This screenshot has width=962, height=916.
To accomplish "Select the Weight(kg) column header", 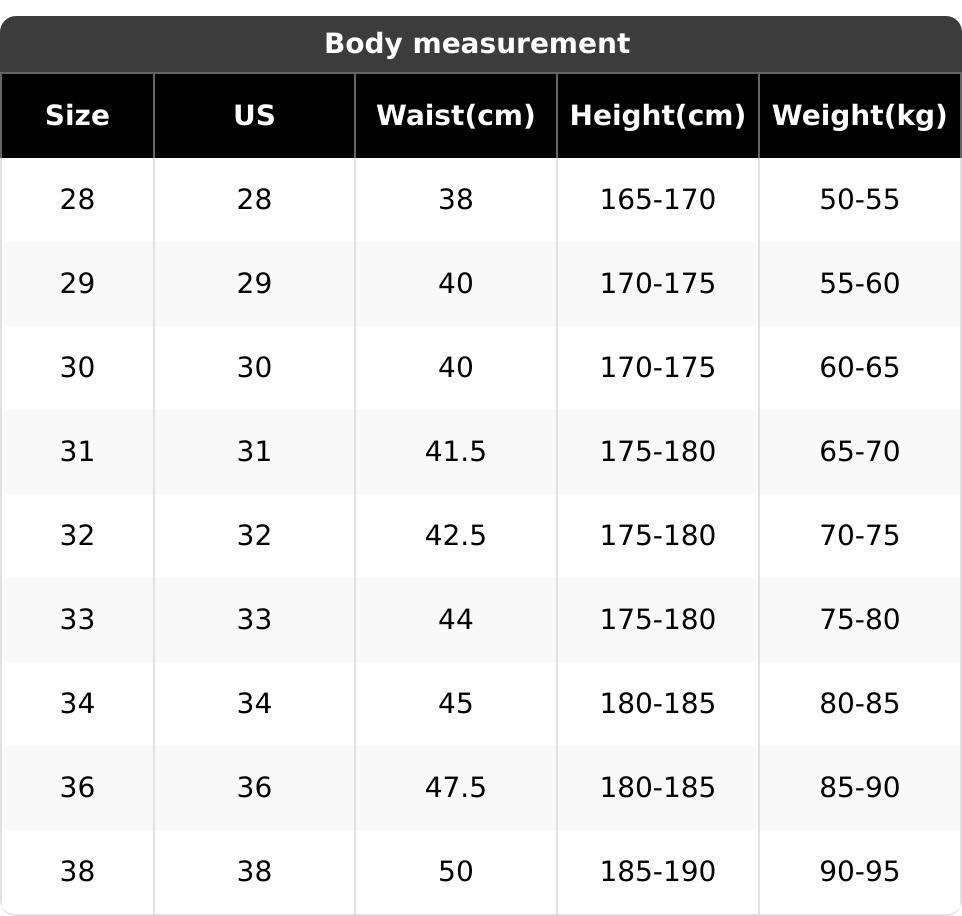I will 859,116.
